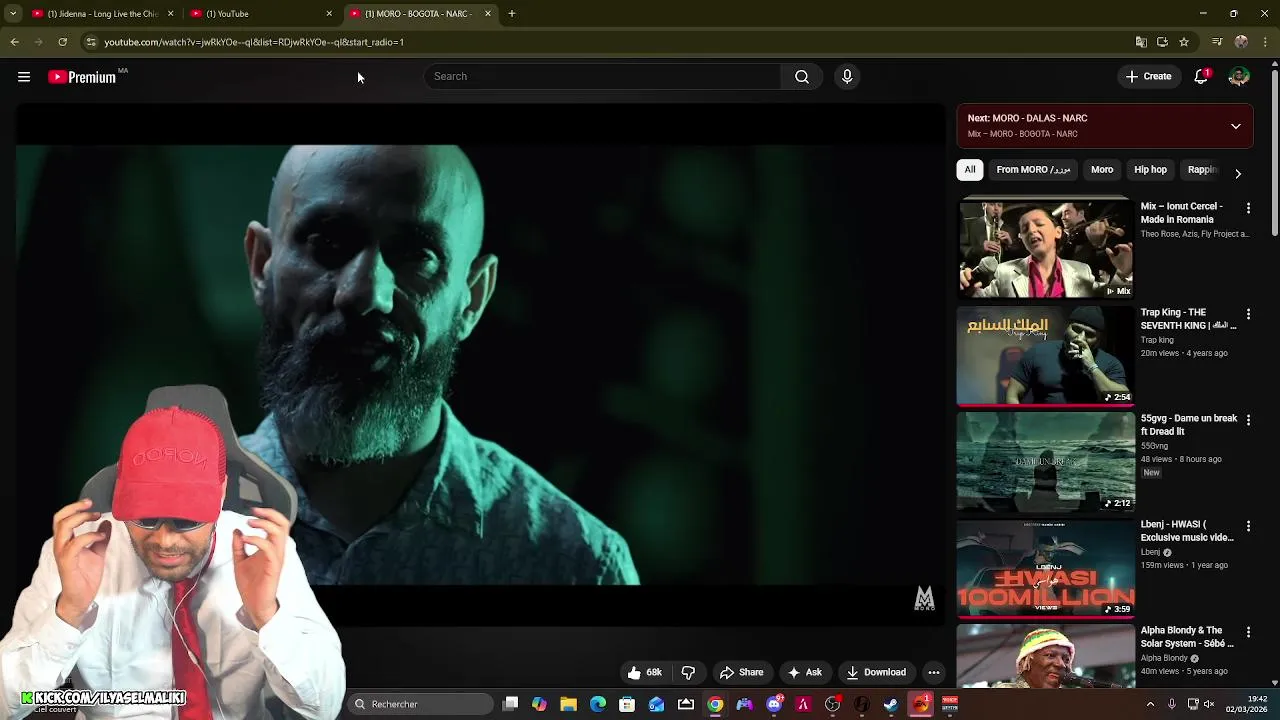The height and width of the screenshot is (720, 1280).
Task: Click the translate page icon
Action: click(1141, 42)
